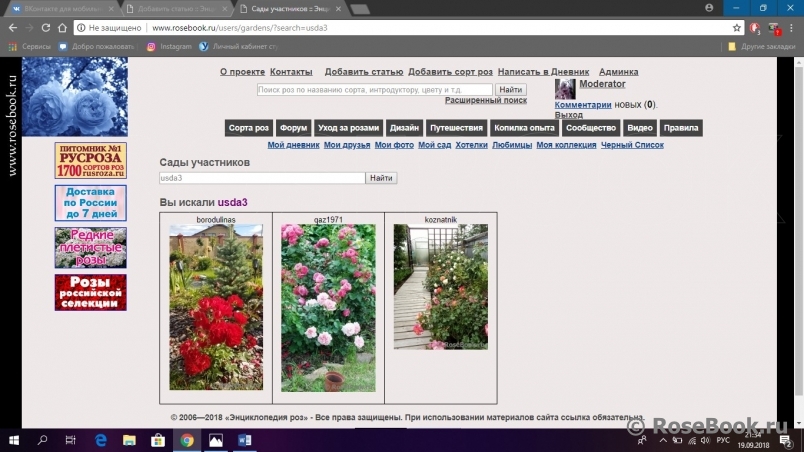
Task: Click the rose name search field at top
Action: click(x=374, y=90)
